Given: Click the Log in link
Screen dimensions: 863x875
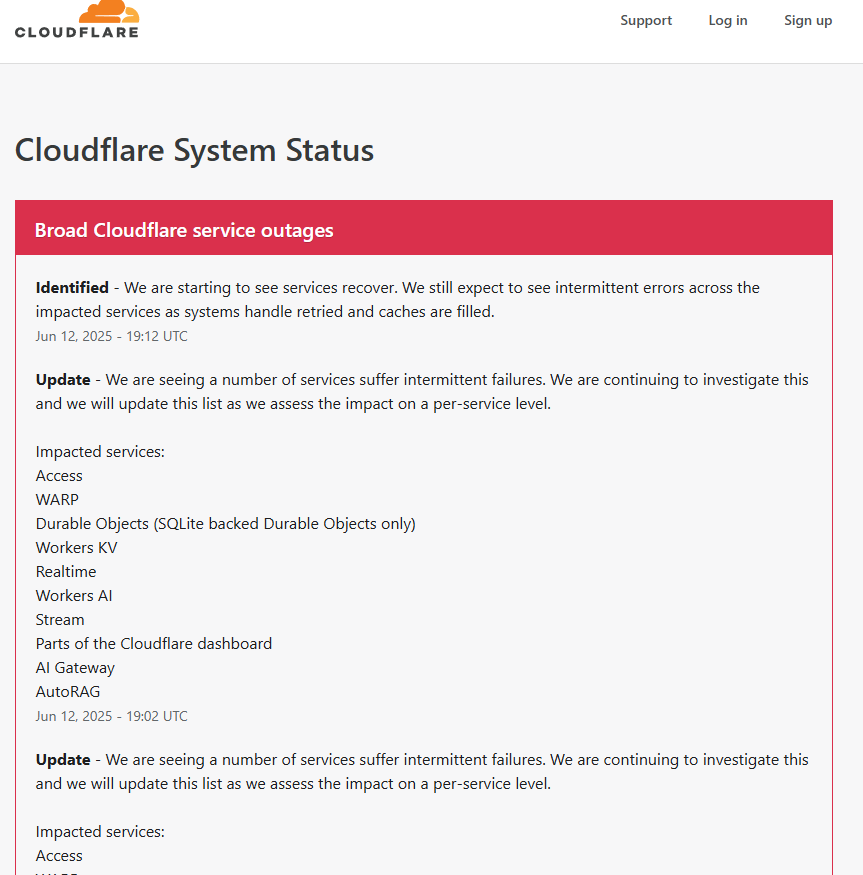Looking at the screenshot, I should click(727, 21).
